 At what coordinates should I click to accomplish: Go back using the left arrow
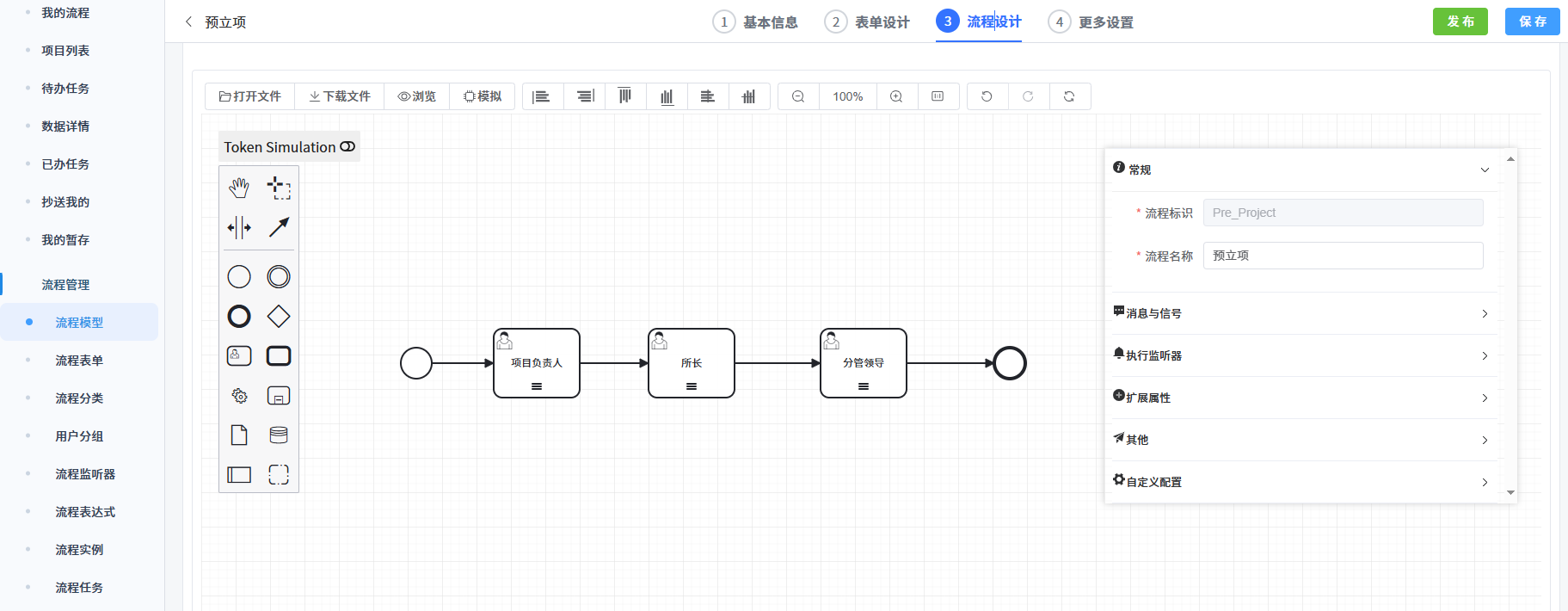[x=189, y=22]
